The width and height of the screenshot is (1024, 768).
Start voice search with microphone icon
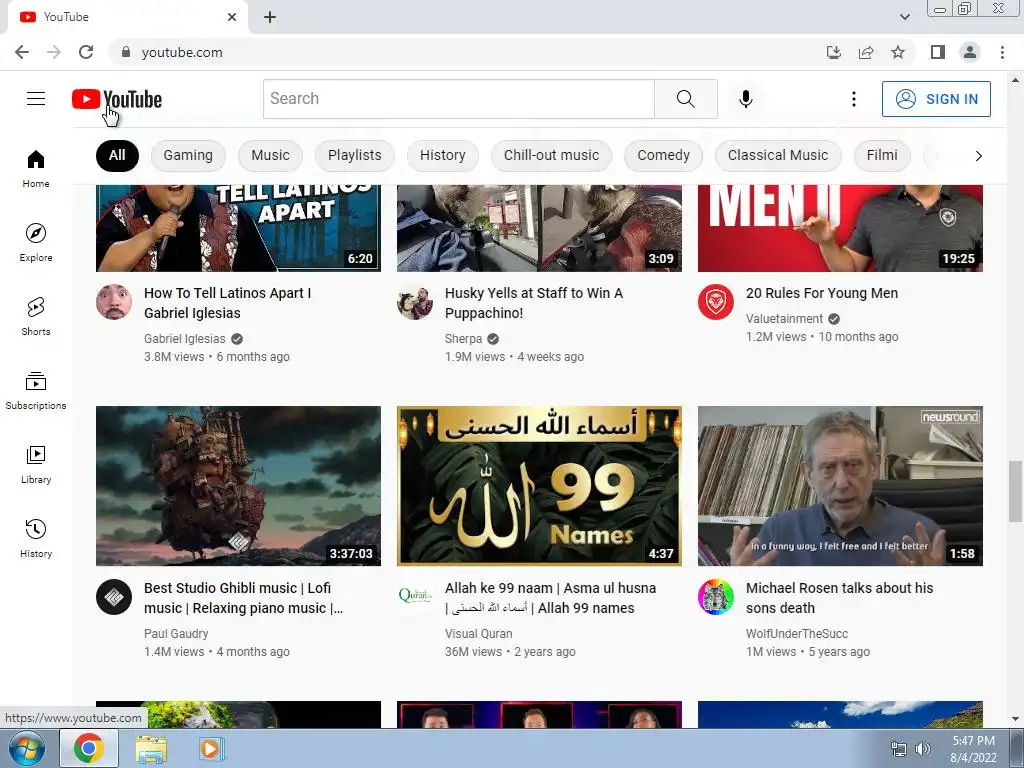point(746,99)
